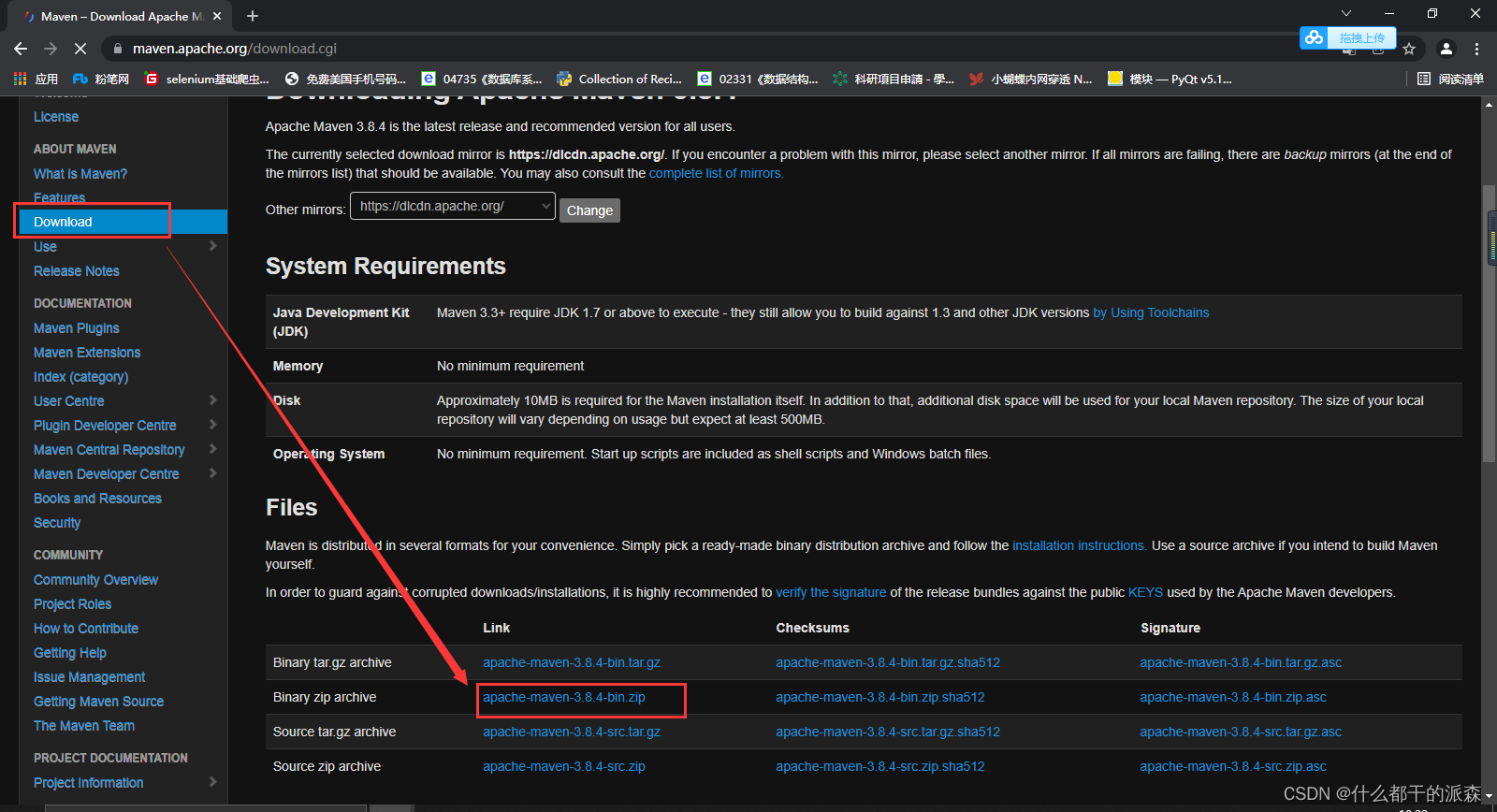
Task: Open Project Roles link
Action: click(x=72, y=604)
